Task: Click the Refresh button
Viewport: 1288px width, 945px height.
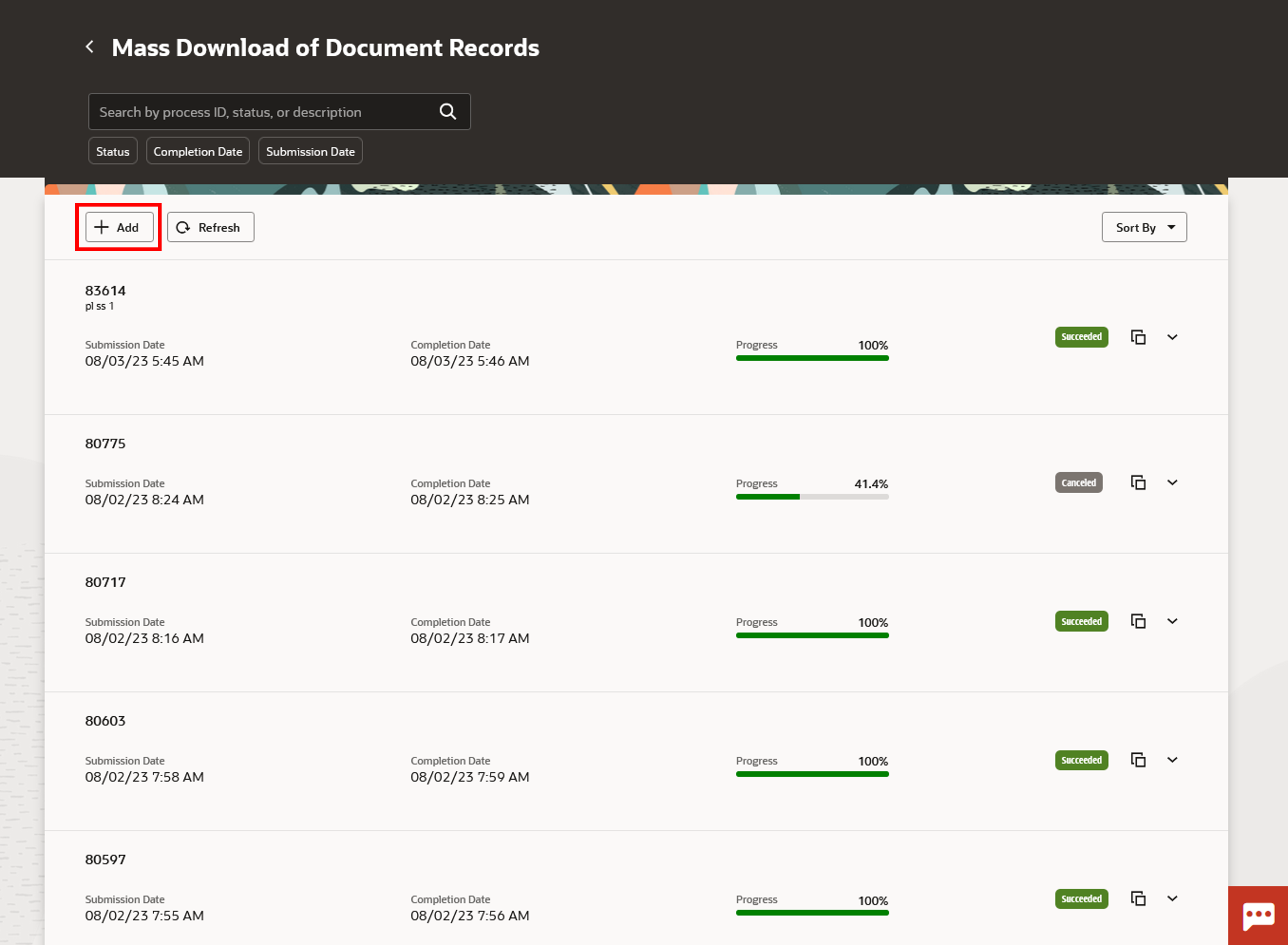Action: click(210, 227)
